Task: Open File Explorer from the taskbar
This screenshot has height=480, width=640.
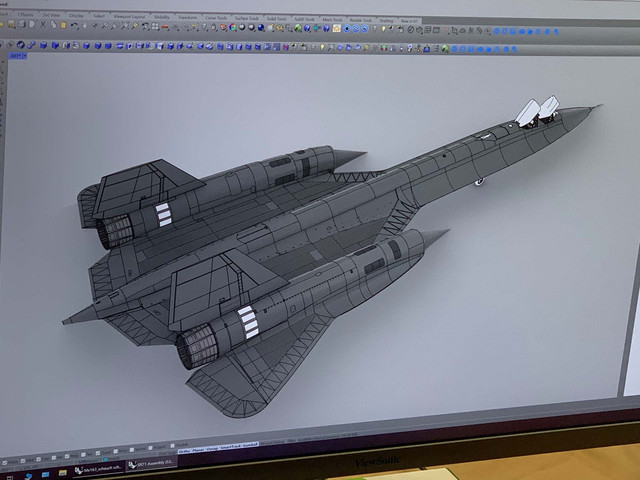Action: point(62,473)
